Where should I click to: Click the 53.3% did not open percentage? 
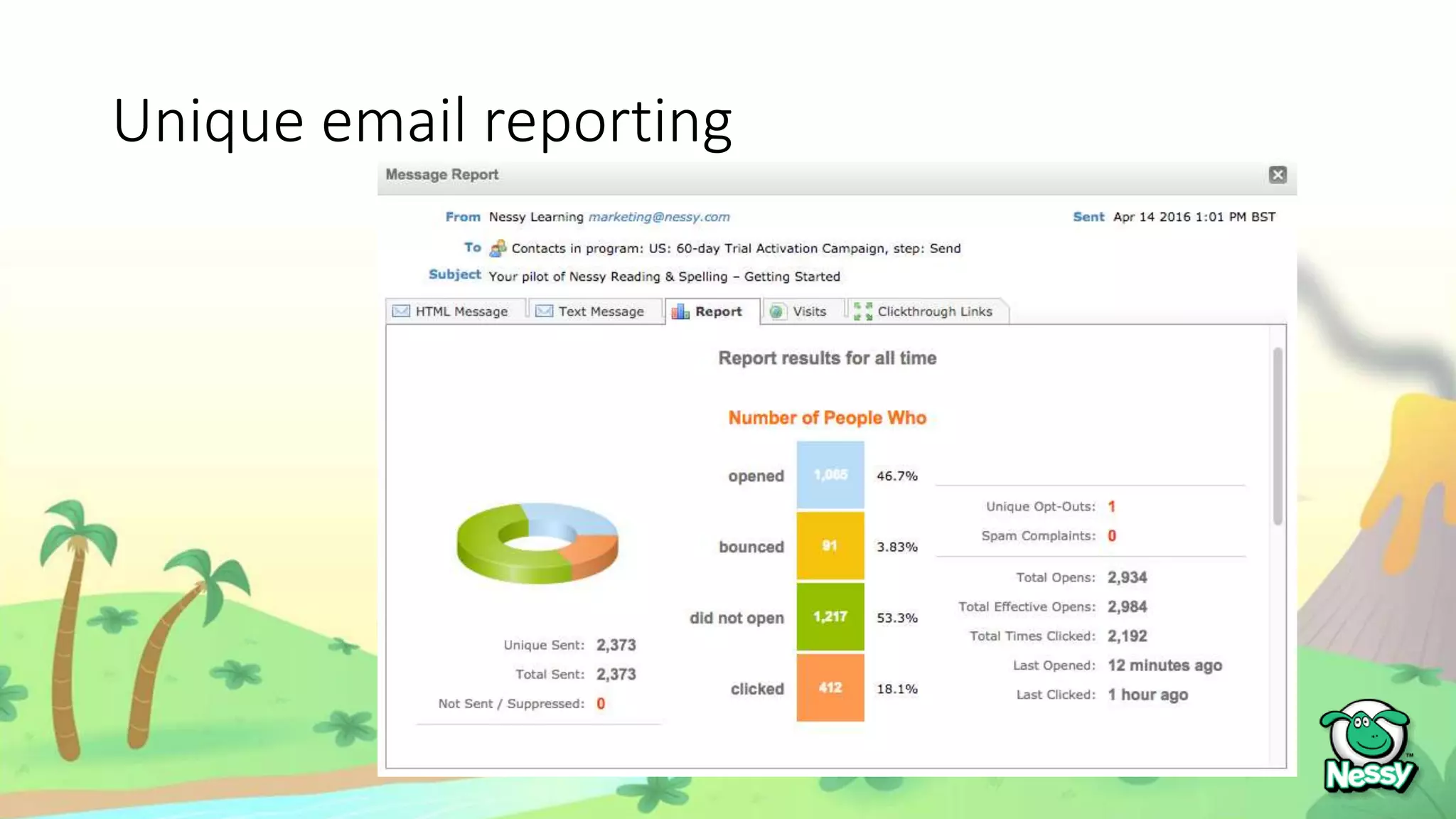click(896, 618)
